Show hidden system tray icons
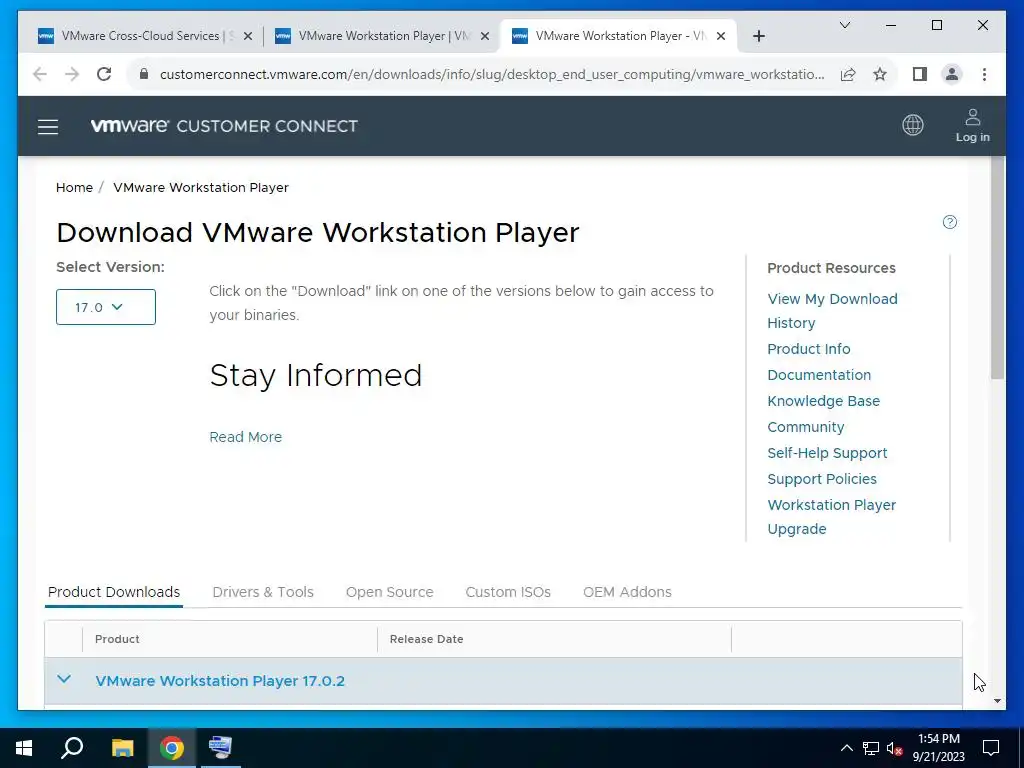 point(846,748)
